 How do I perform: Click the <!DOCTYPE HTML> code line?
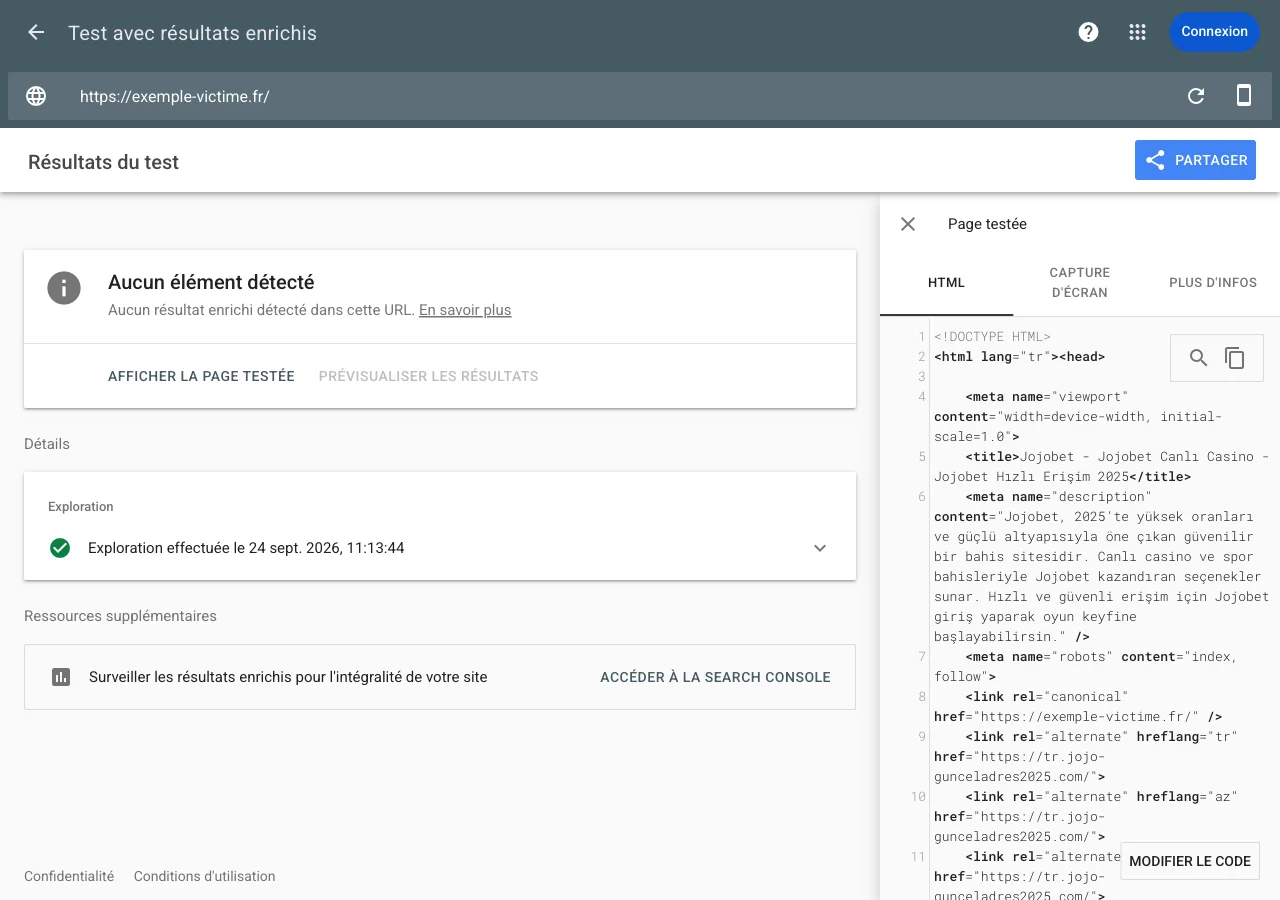click(992, 337)
